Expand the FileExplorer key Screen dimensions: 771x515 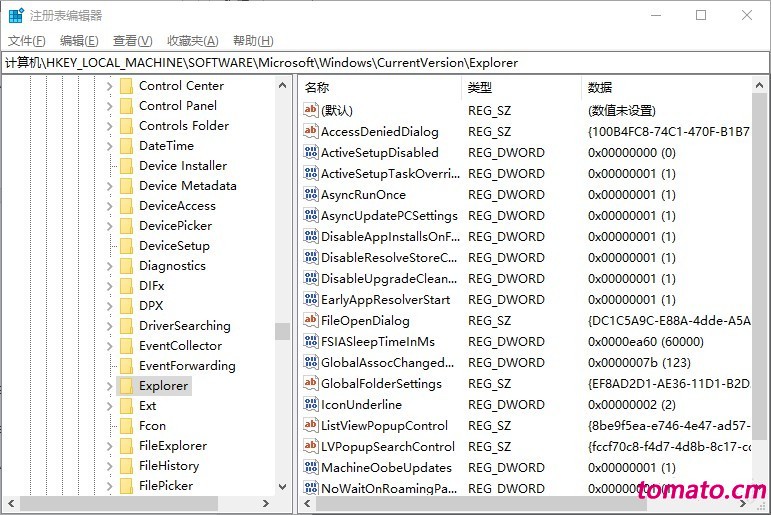tap(110, 446)
